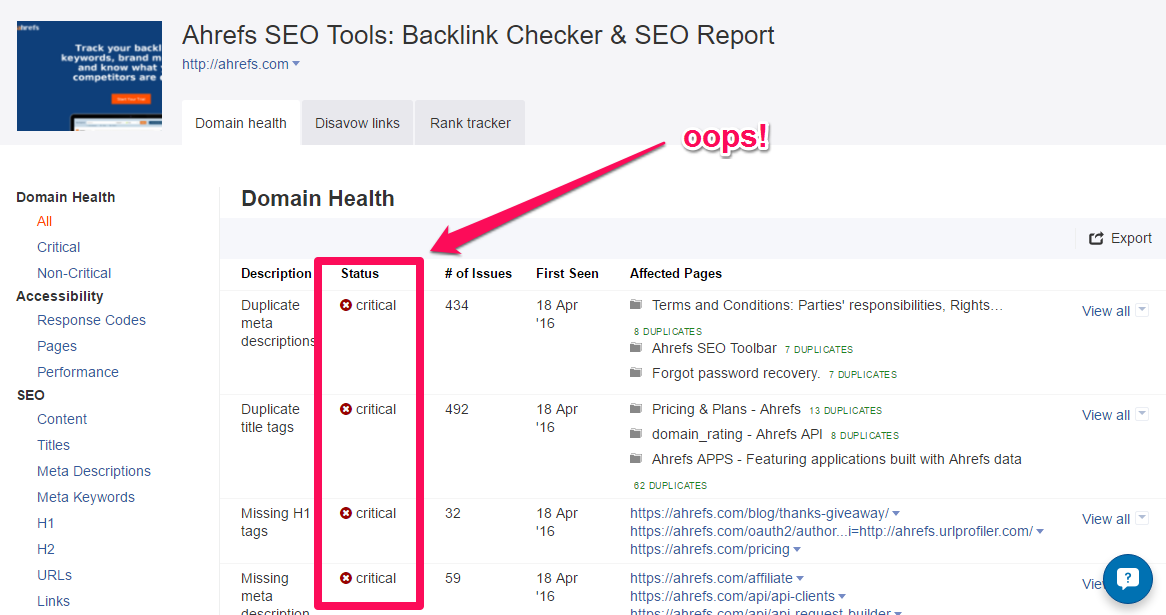This screenshot has width=1166, height=615.
Task: Click View all for Missing H1 tags
Action: tap(1106, 519)
